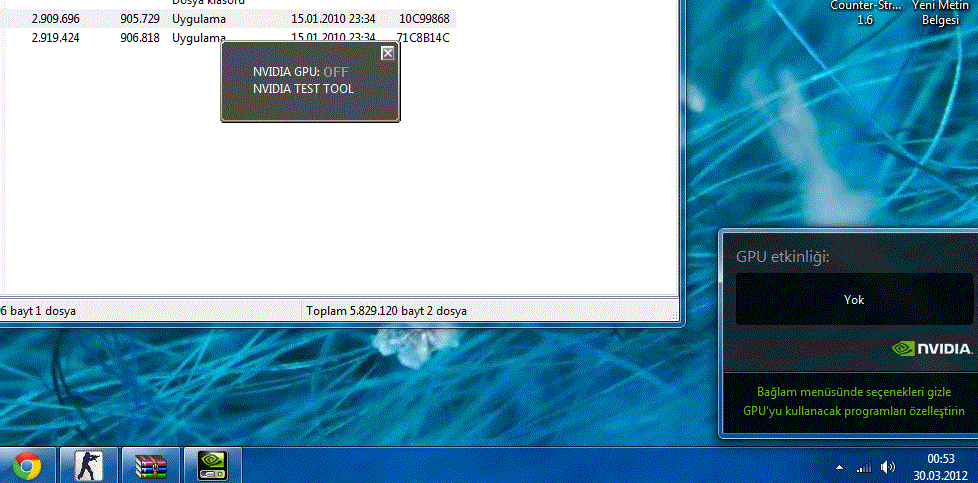Click the NVIDIA logo in GPU panel
The height and width of the screenshot is (483, 978).
pyautogui.click(x=932, y=349)
